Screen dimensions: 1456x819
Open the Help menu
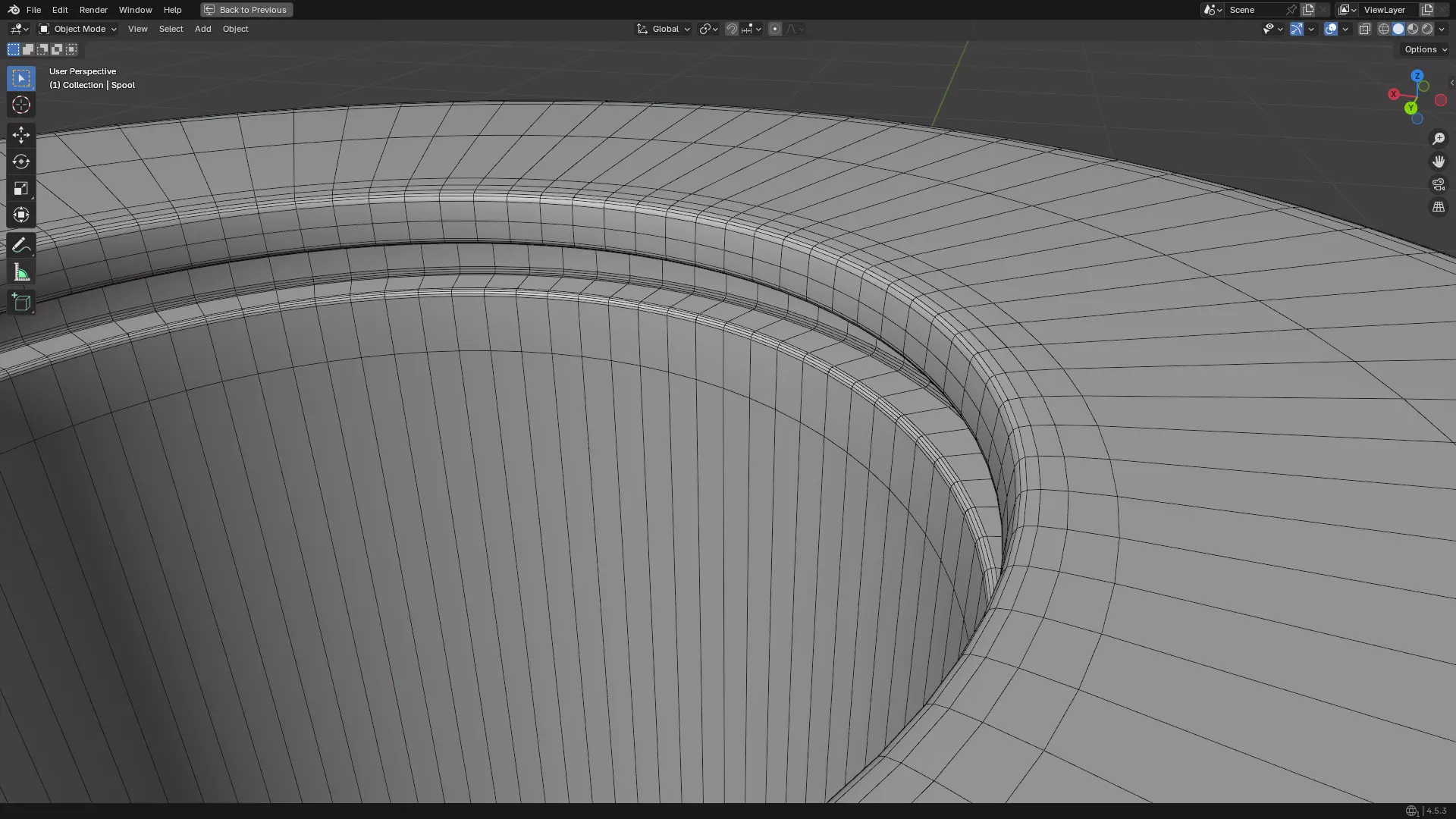point(172,10)
